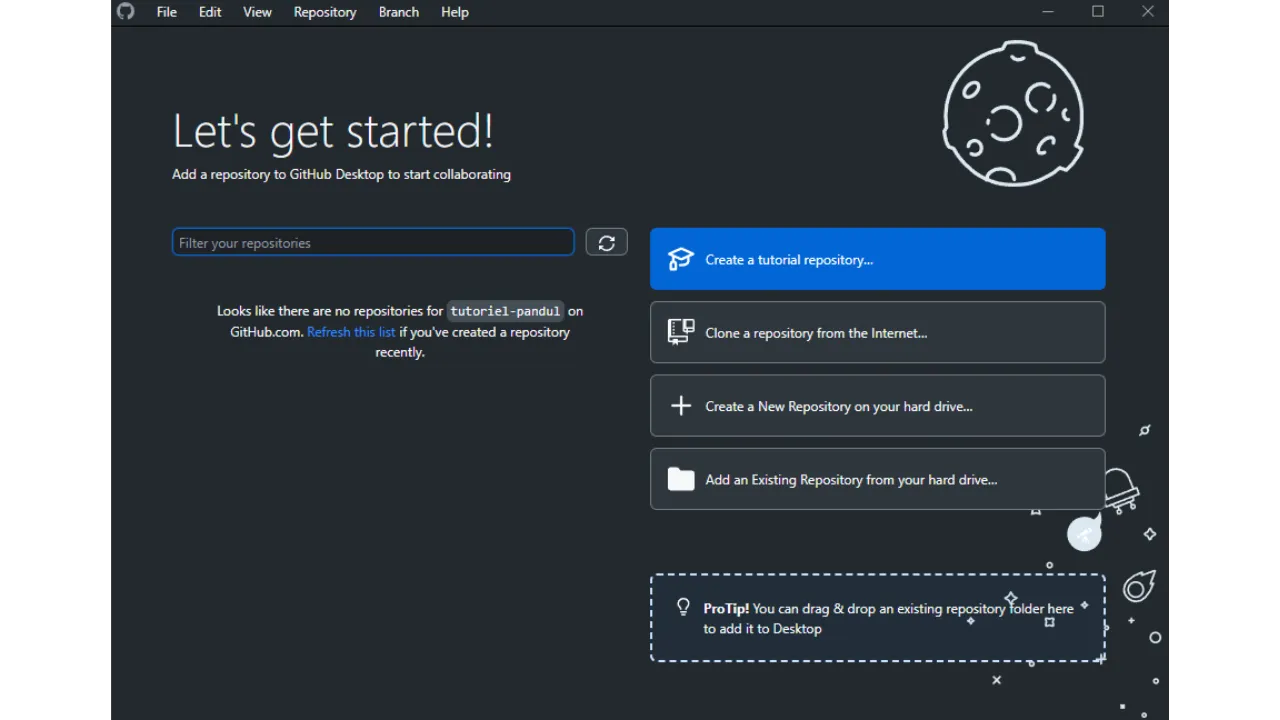The height and width of the screenshot is (720, 1280).
Task: Focus the Filter your repositories field
Action: 373,242
